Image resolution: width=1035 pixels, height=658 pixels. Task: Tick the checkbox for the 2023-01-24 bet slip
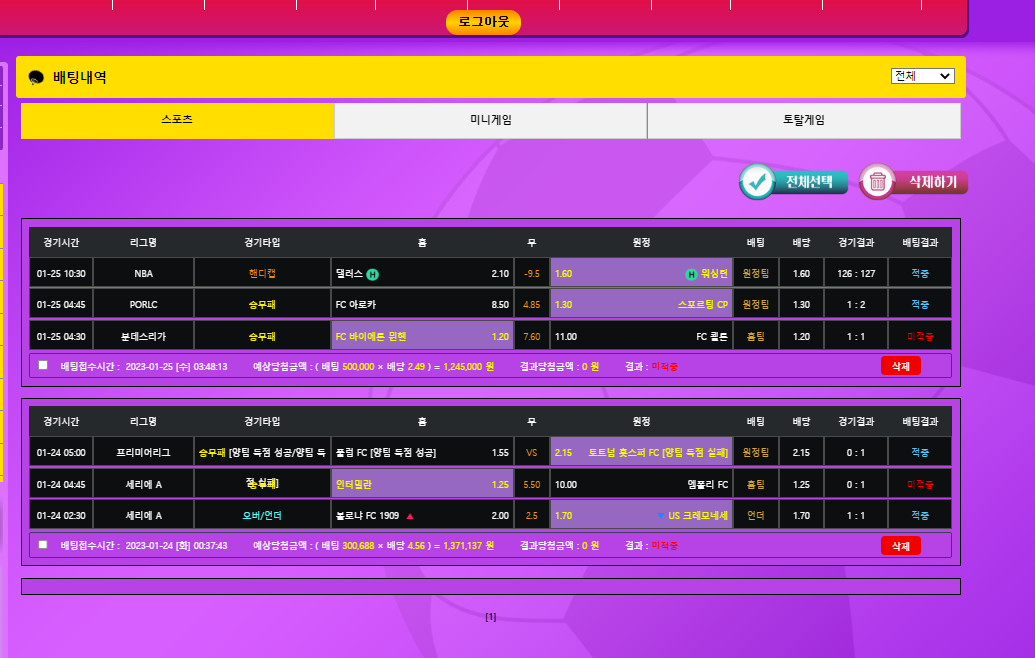(43, 545)
